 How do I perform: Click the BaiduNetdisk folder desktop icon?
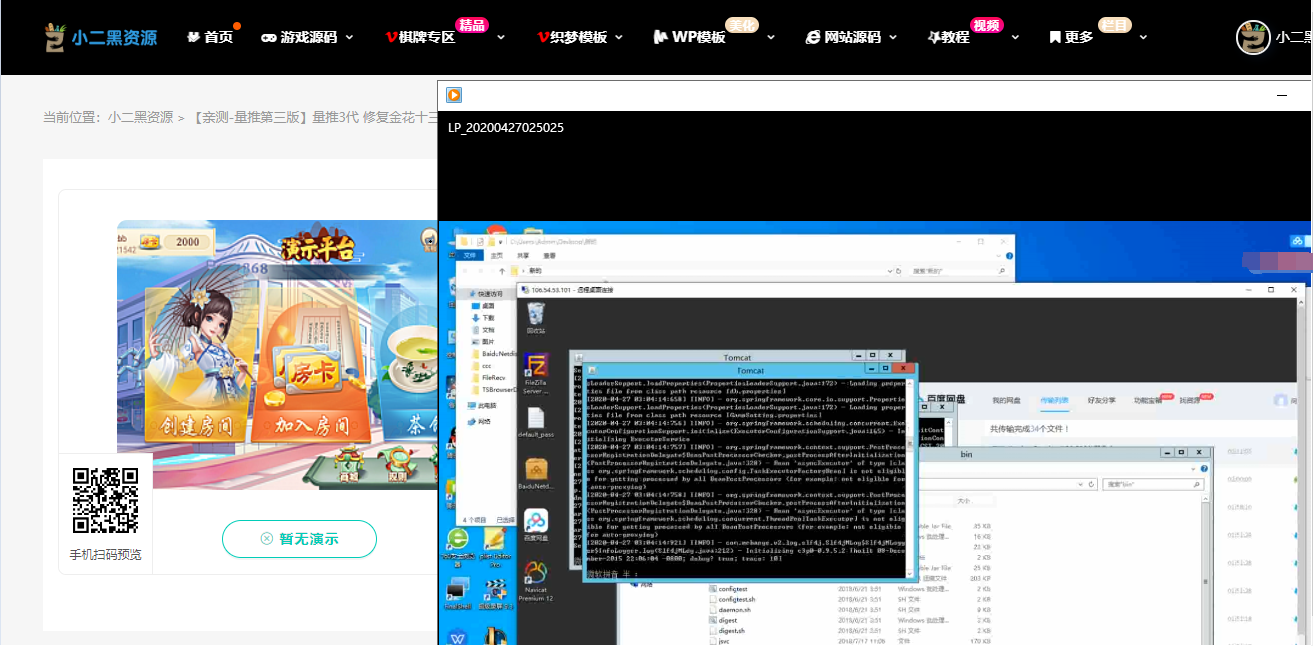pos(536,474)
